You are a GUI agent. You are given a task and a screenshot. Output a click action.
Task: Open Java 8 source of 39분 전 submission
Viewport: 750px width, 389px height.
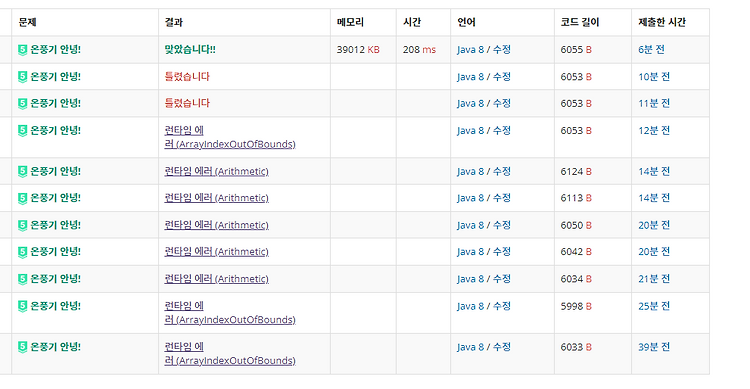tap(470, 347)
